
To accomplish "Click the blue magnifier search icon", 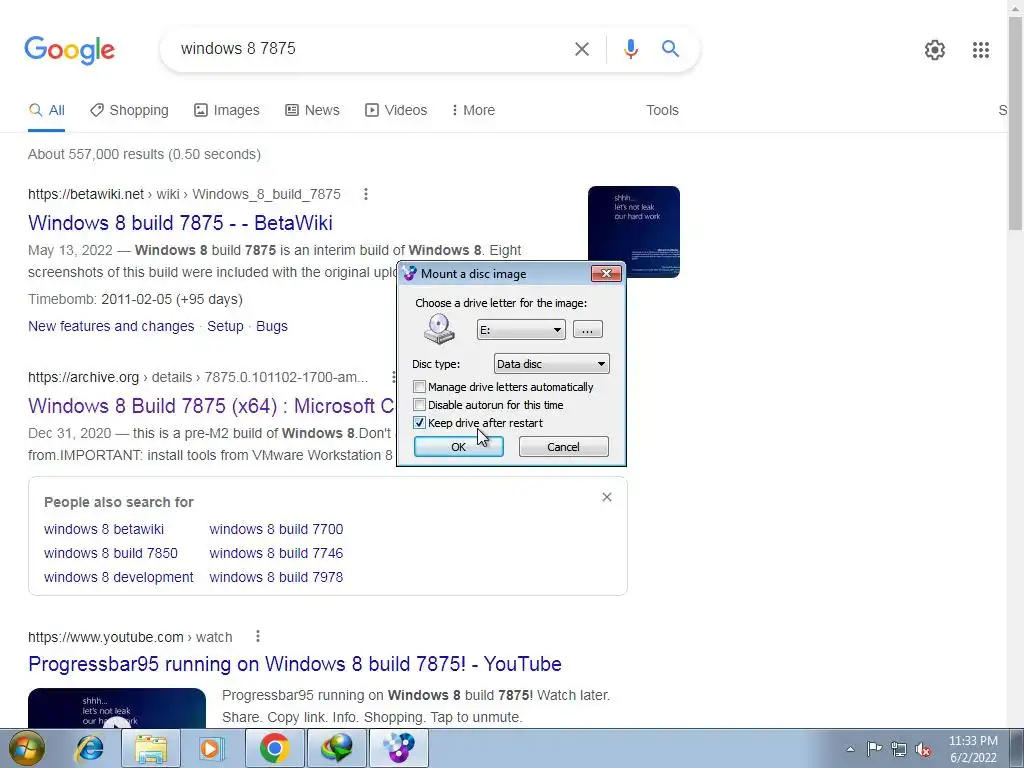I will coord(670,48).
